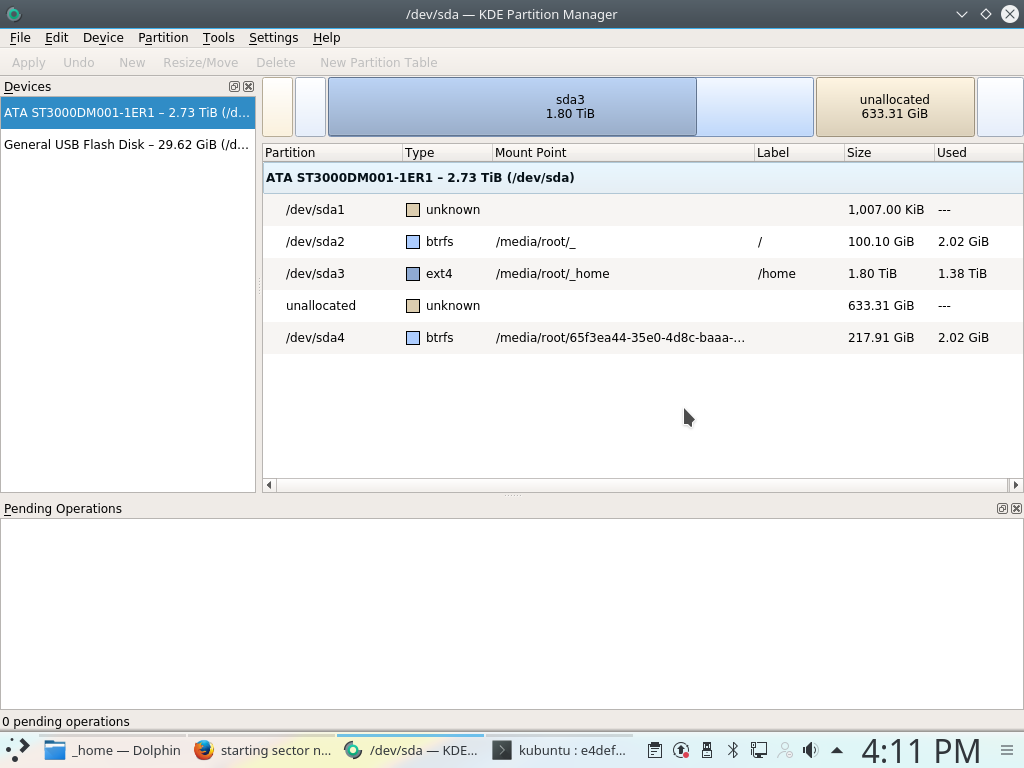Click the KDE Partition Manager taskbar entry
1024x768 pixels.
click(411, 750)
